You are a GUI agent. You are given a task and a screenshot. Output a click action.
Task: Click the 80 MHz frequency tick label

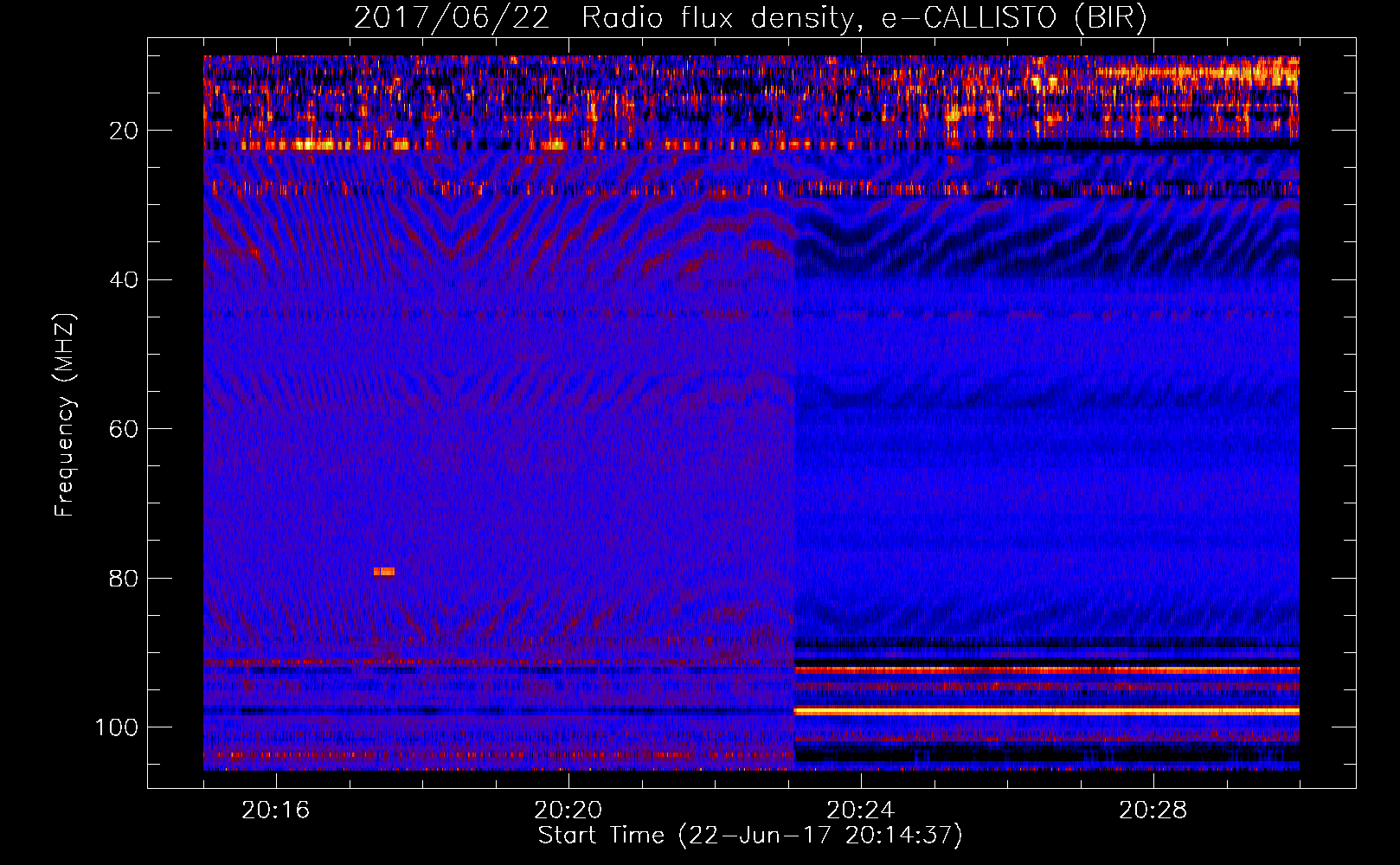click(124, 578)
